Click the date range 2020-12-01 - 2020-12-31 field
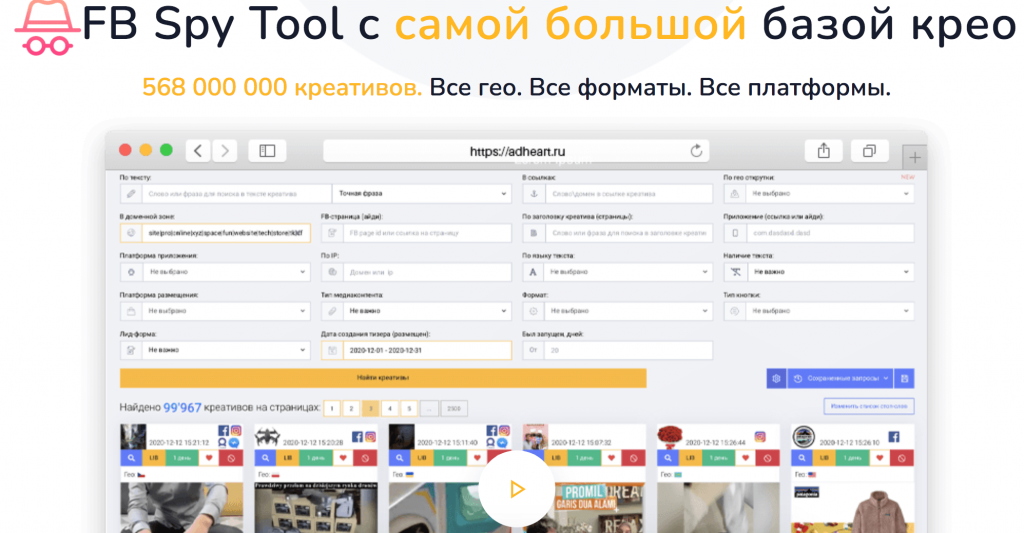This screenshot has height=533, width=1024. 416,350
